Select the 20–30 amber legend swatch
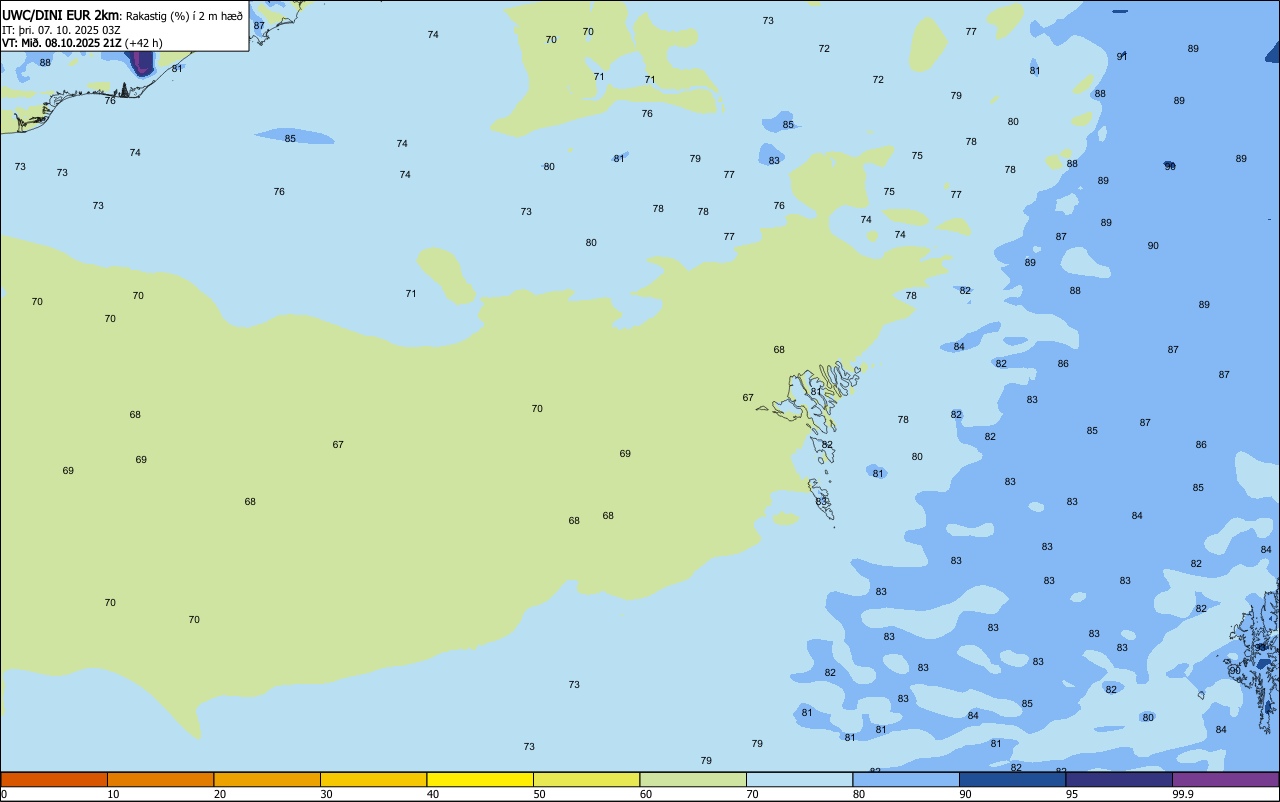This screenshot has width=1280, height=802. click(x=267, y=779)
